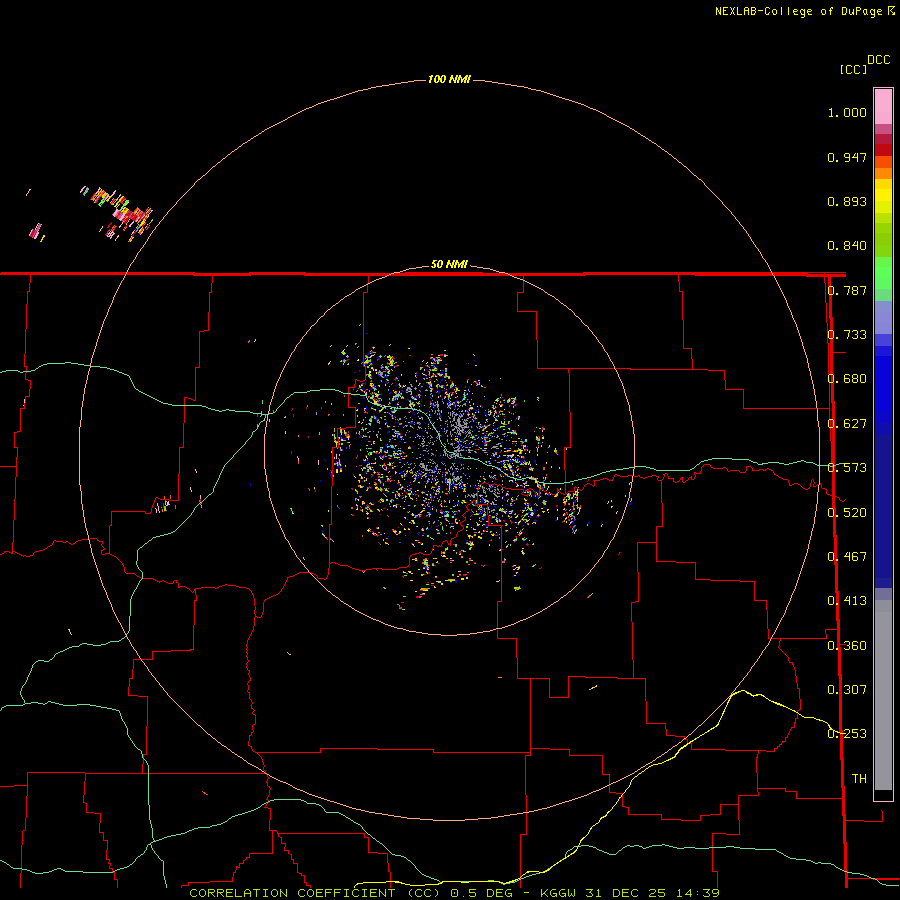The height and width of the screenshot is (900, 900).
Task: Click the [CC] units label
Action: coord(853,69)
